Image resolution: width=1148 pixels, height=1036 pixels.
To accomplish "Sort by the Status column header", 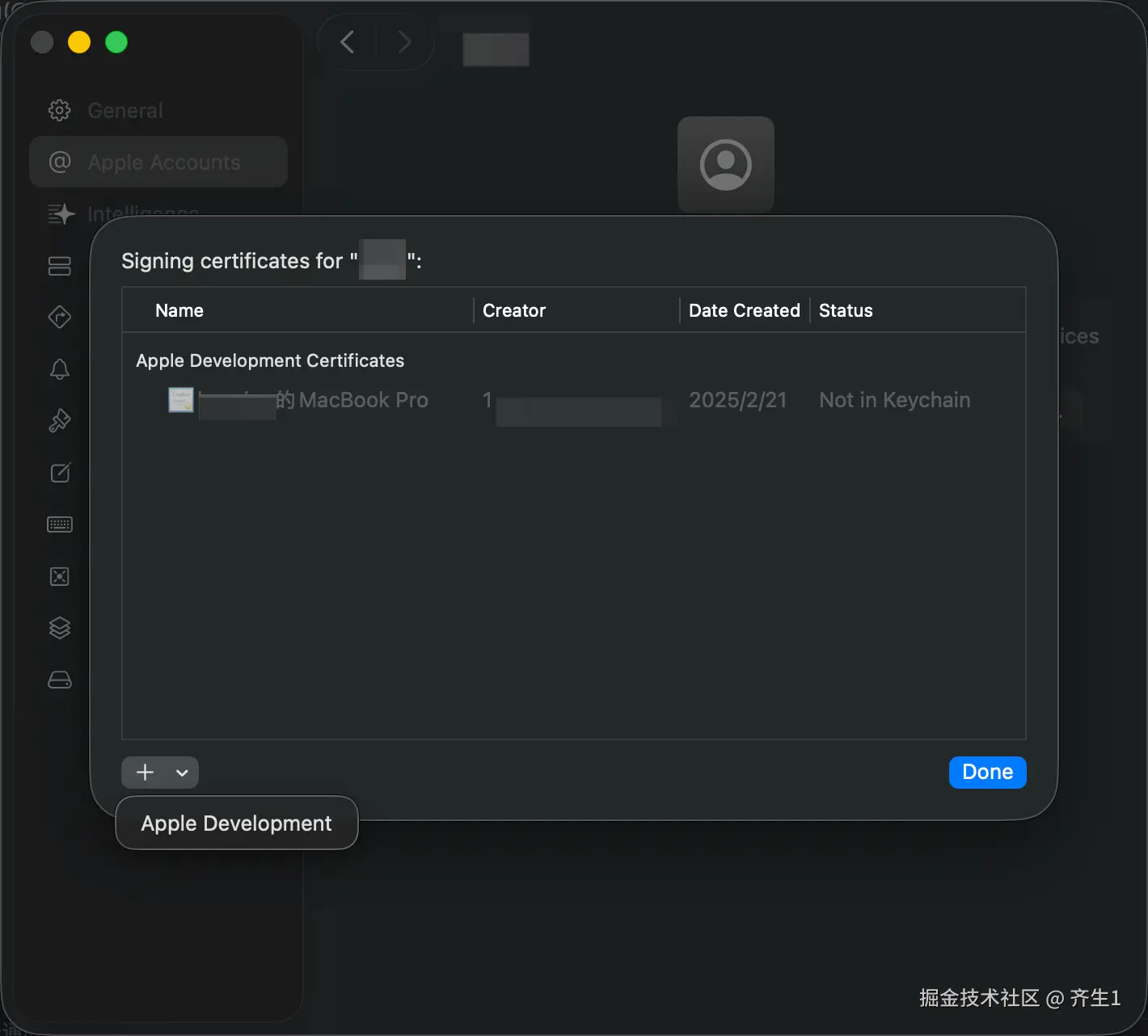I will (x=846, y=310).
